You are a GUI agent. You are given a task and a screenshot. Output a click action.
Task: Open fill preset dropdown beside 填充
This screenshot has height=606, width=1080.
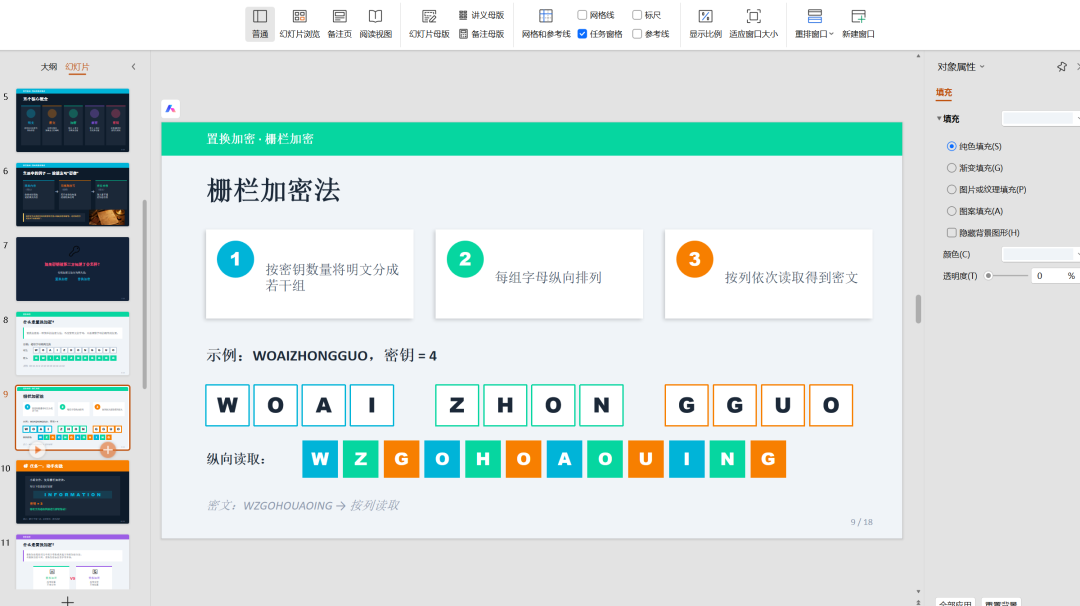1041,118
